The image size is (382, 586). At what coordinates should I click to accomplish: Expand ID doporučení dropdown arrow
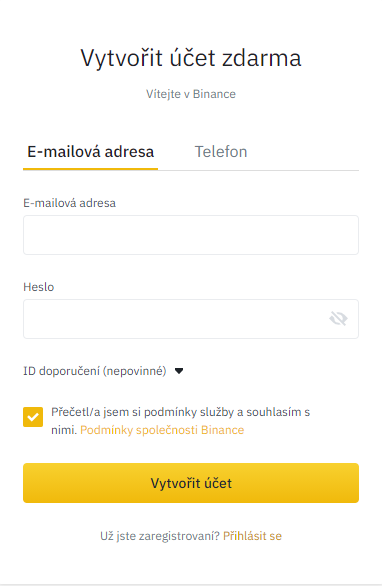(x=179, y=371)
